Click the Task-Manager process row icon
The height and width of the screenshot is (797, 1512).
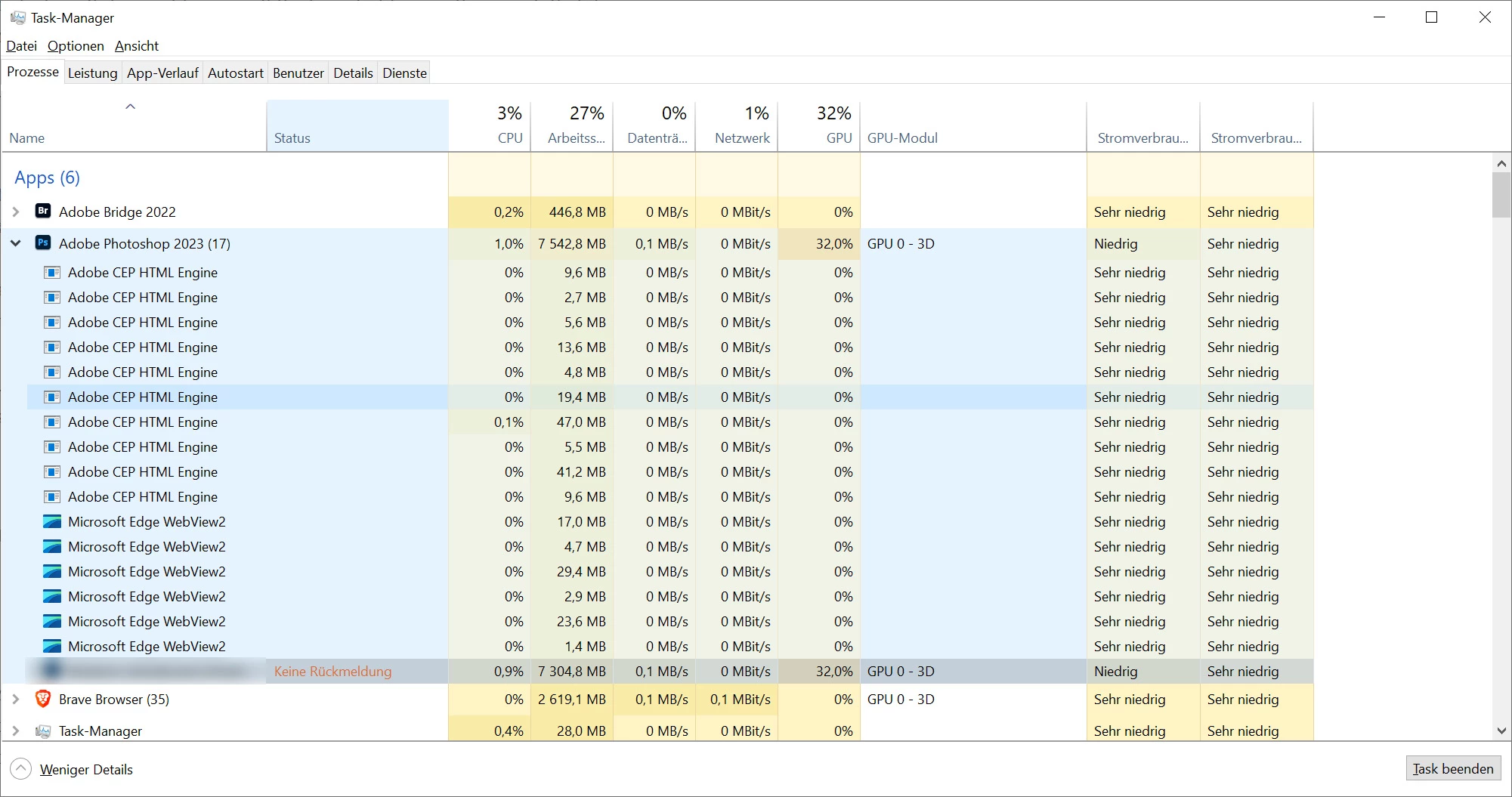click(x=43, y=731)
